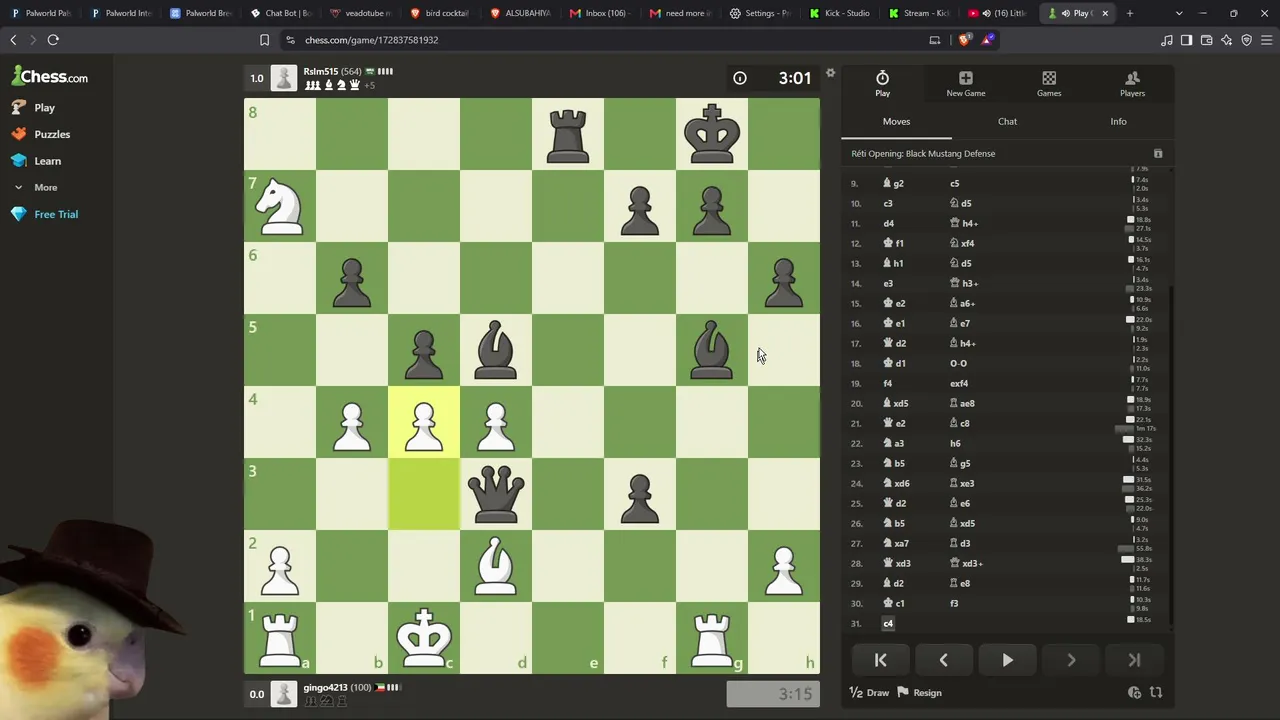Click the white rook on g1
This screenshot has height=720, width=1280.
click(x=712, y=638)
